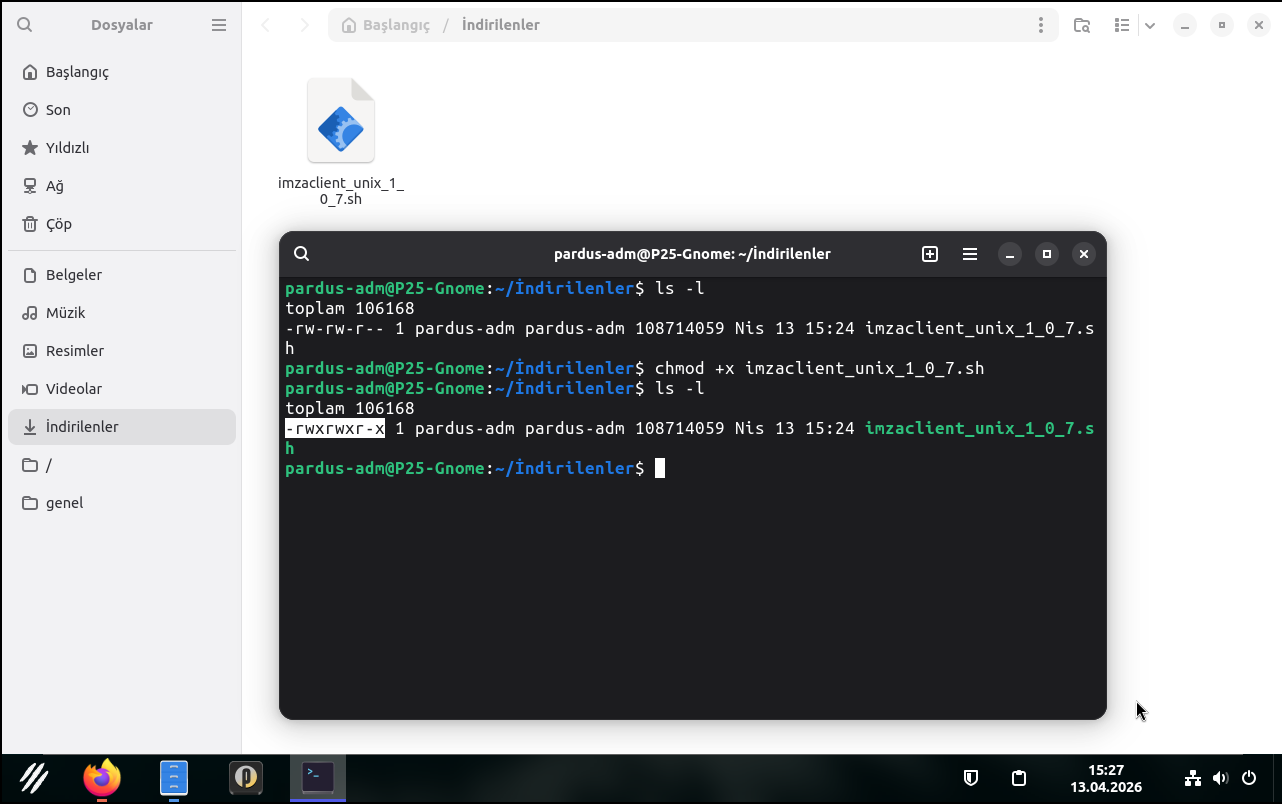
Task: Launch Firefox from the taskbar
Action: (102, 777)
